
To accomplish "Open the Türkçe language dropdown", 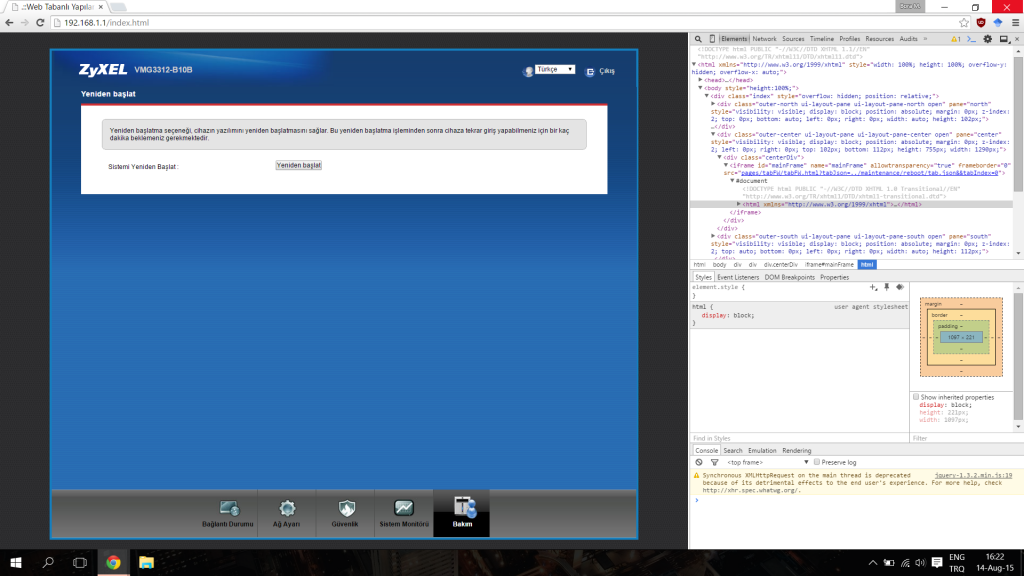I will pyautogui.click(x=555, y=70).
